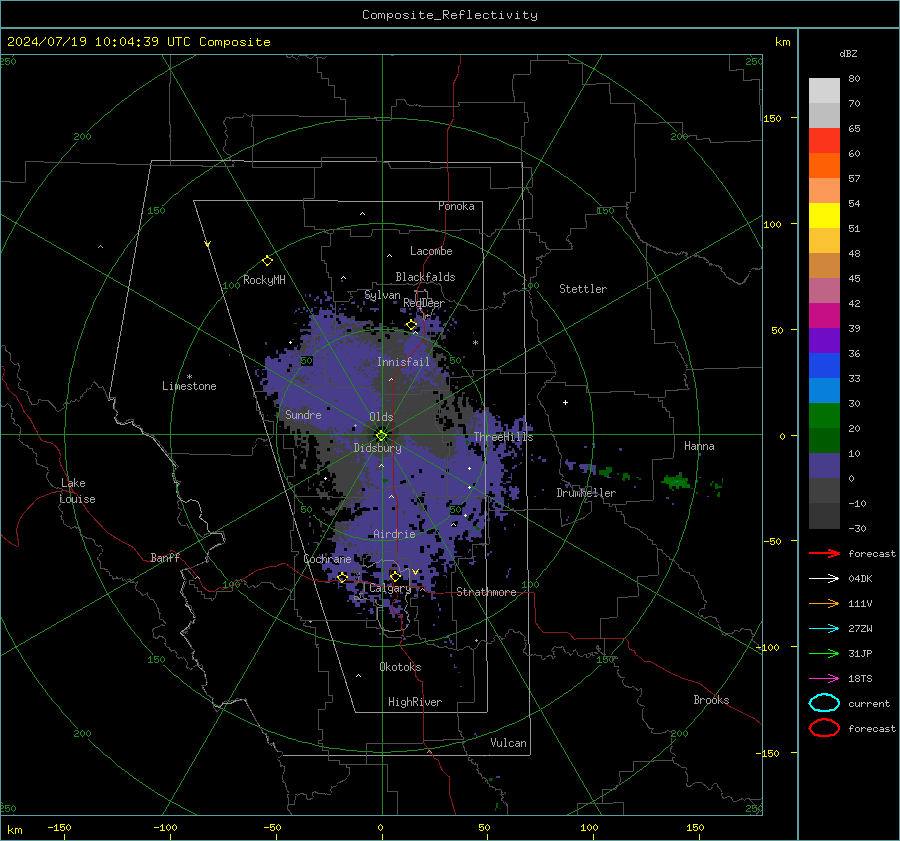Click the yellow radar site diamond at Olds

tap(381, 436)
